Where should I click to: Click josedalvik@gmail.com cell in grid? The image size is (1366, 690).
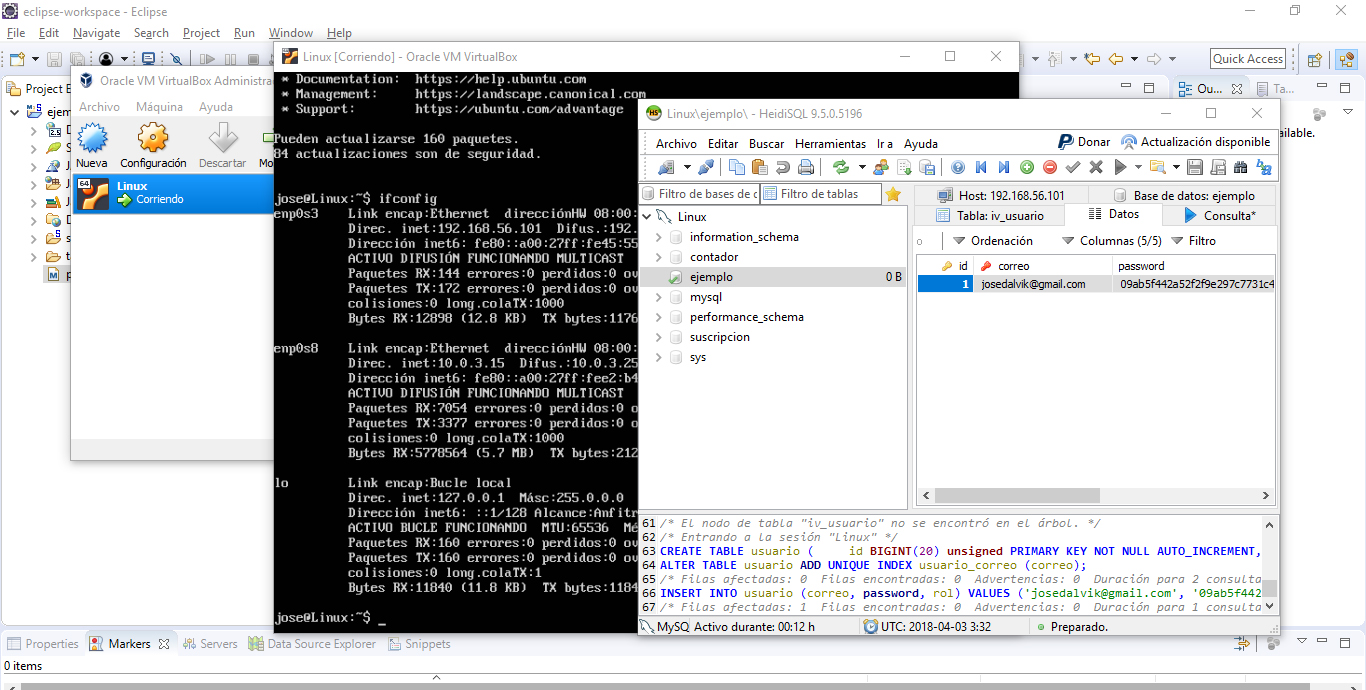point(1042,284)
